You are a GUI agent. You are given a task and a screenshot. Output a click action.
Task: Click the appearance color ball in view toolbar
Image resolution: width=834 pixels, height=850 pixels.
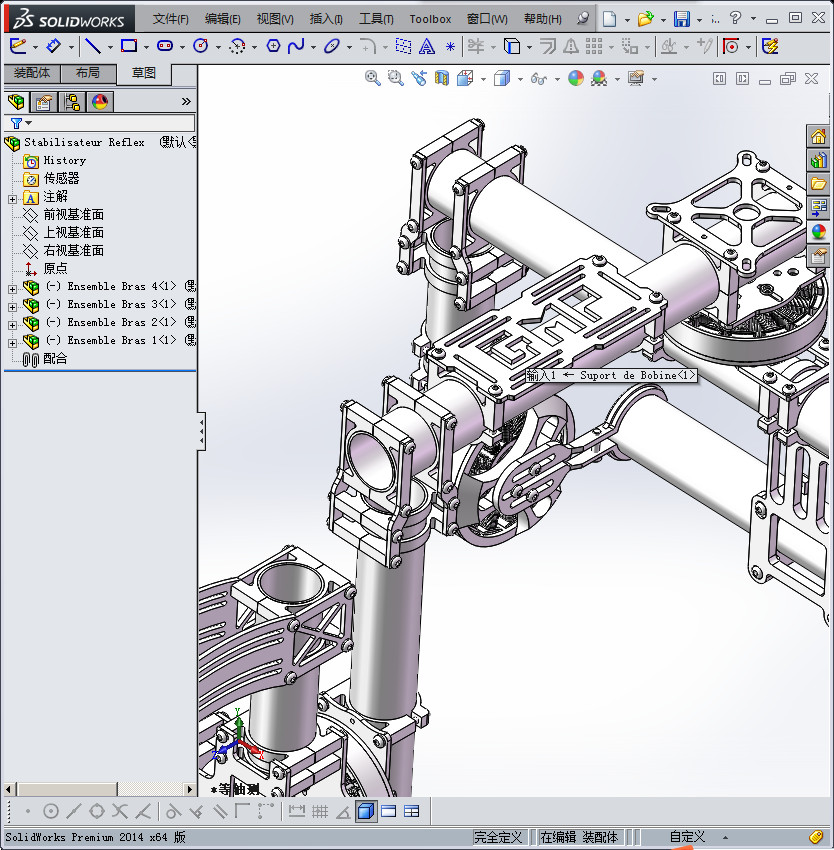click(575, 78)
